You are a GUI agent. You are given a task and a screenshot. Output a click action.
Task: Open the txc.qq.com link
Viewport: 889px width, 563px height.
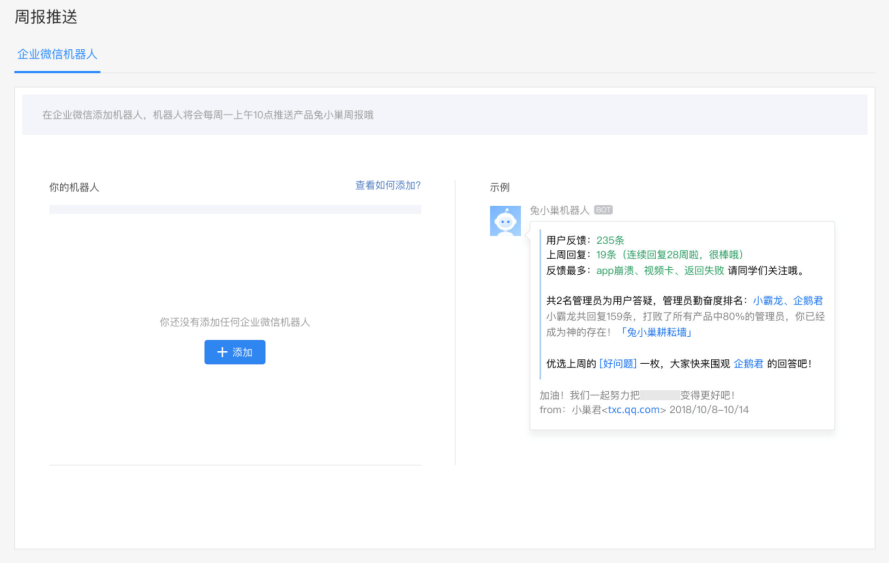click(x=633, y=409)
